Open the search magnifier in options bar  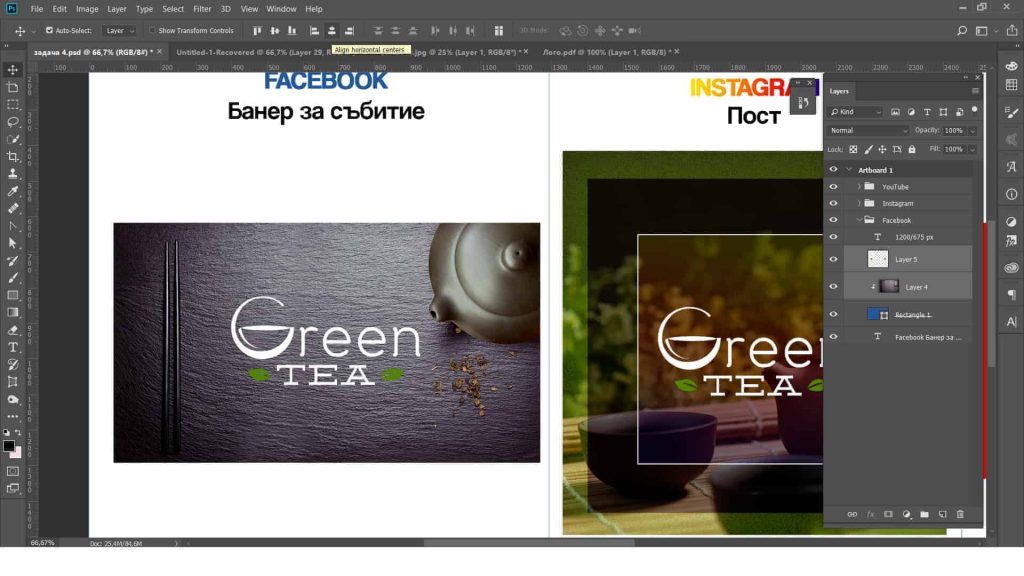(x=961, y=31)
